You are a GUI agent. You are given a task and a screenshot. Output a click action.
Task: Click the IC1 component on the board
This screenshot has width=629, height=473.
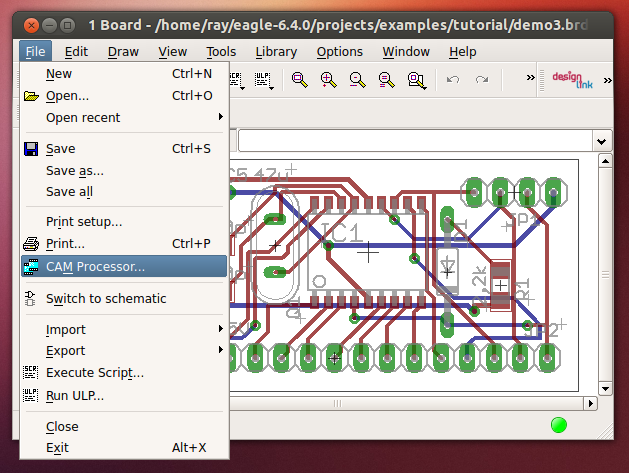pyautogui.click(x=368, y=252)
